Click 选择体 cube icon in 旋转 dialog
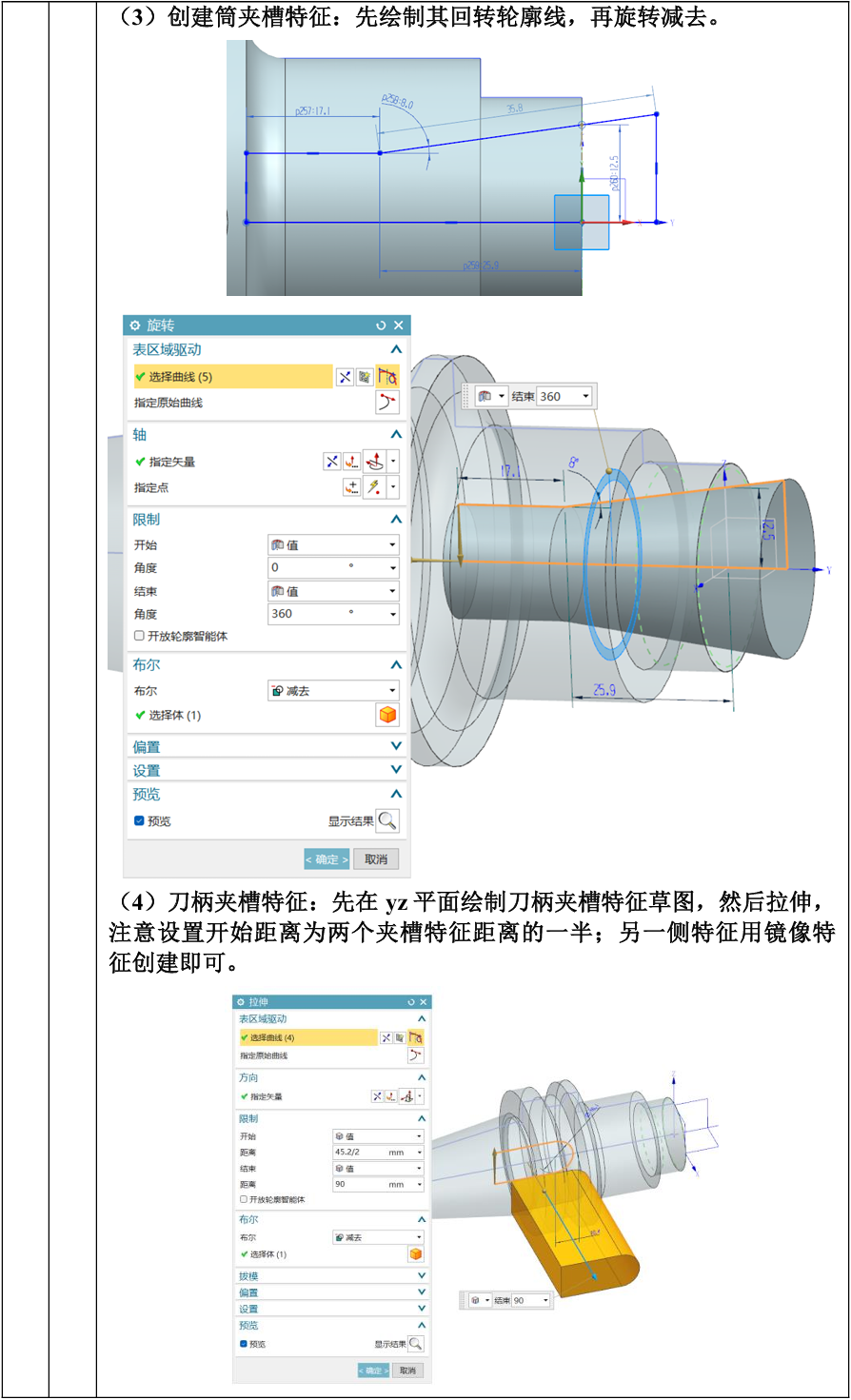 point(387,715)
